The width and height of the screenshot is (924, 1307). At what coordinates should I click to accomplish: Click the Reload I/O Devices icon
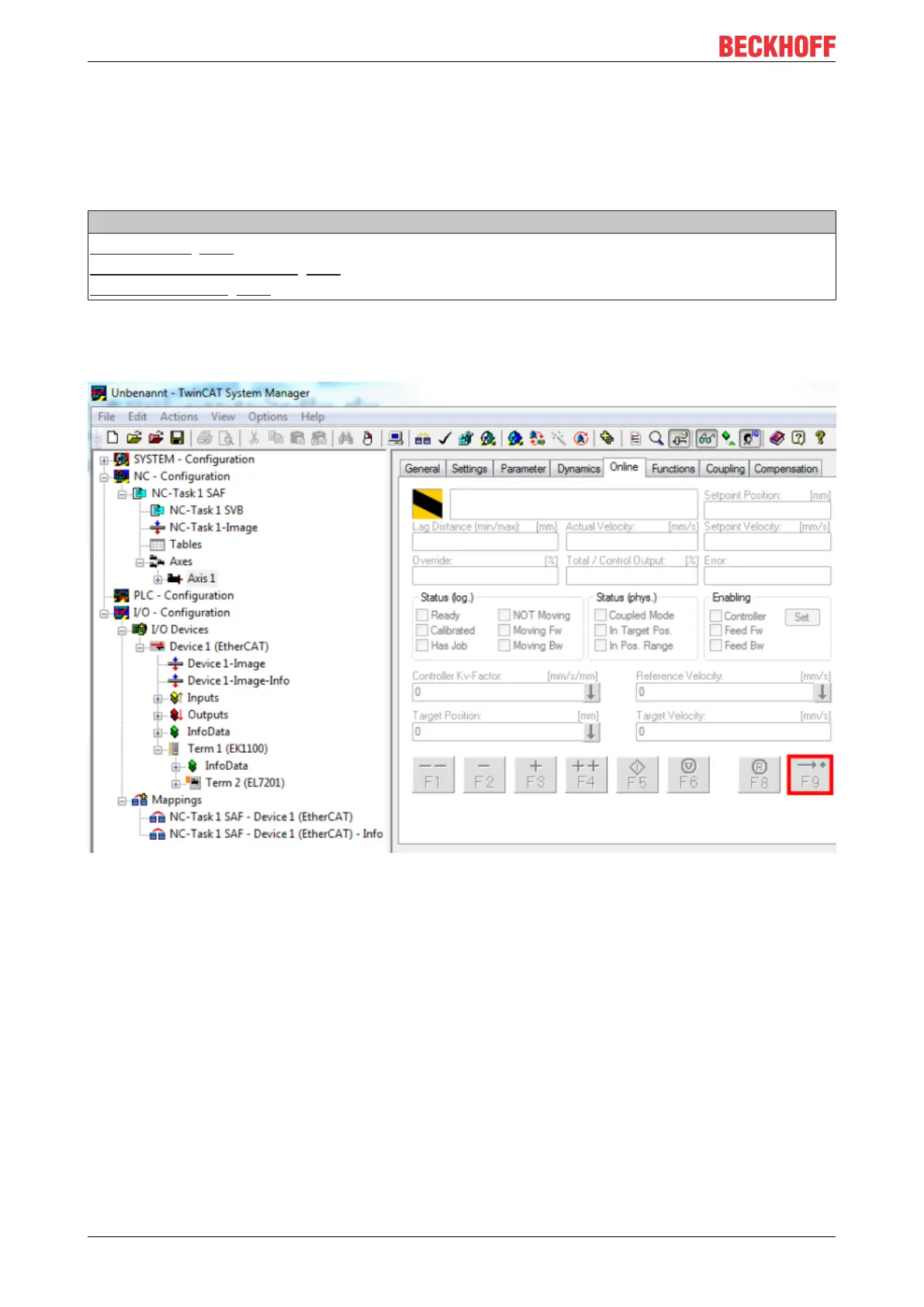[537, 439]
